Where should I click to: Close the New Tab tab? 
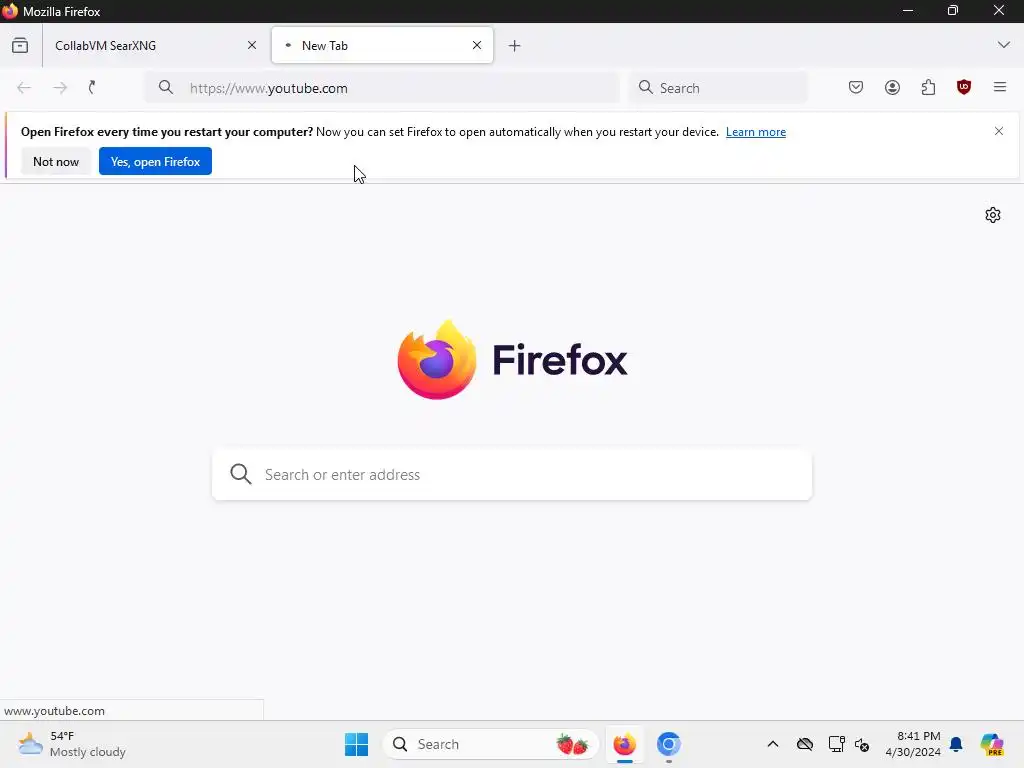click(477, 46)
